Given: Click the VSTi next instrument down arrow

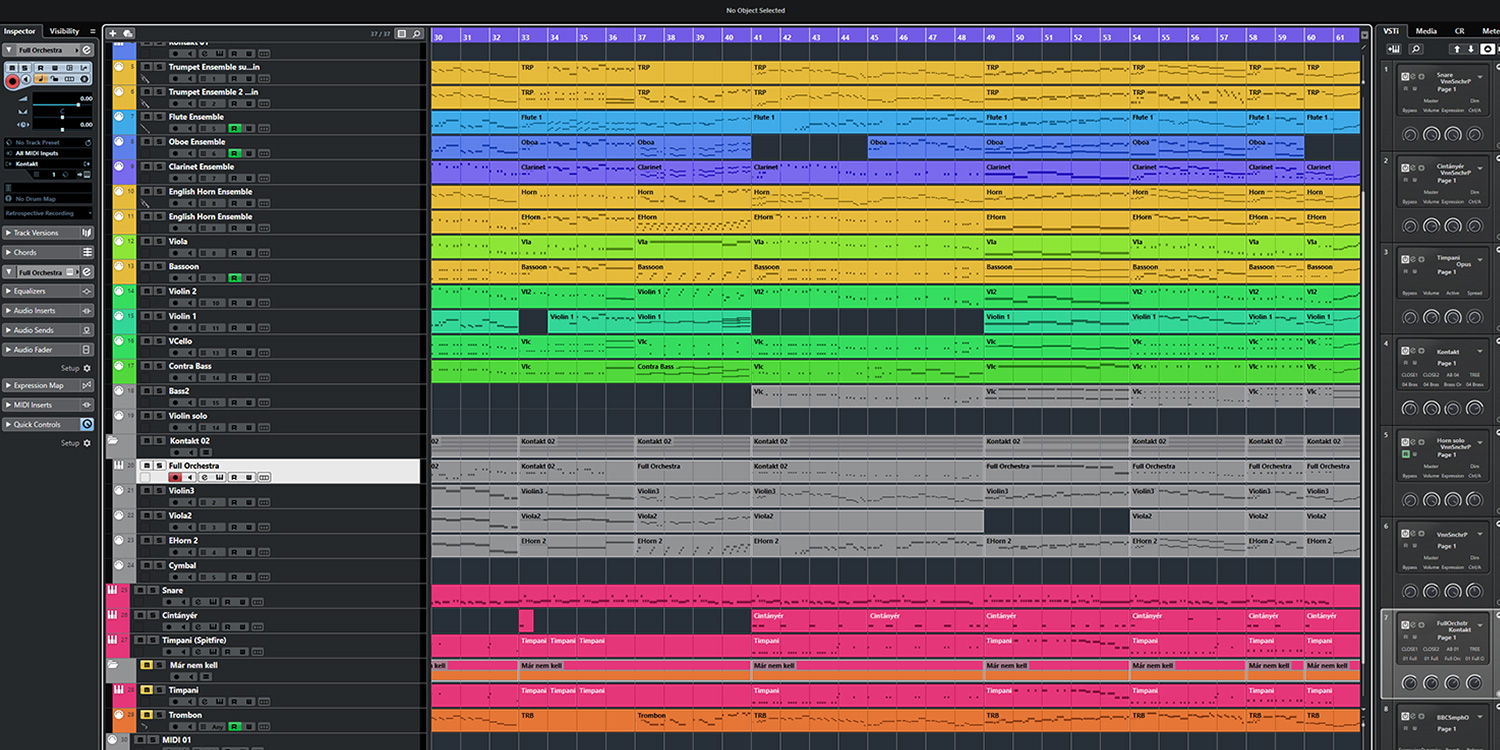Looking at the screenshot, I should pos(1471,48).
